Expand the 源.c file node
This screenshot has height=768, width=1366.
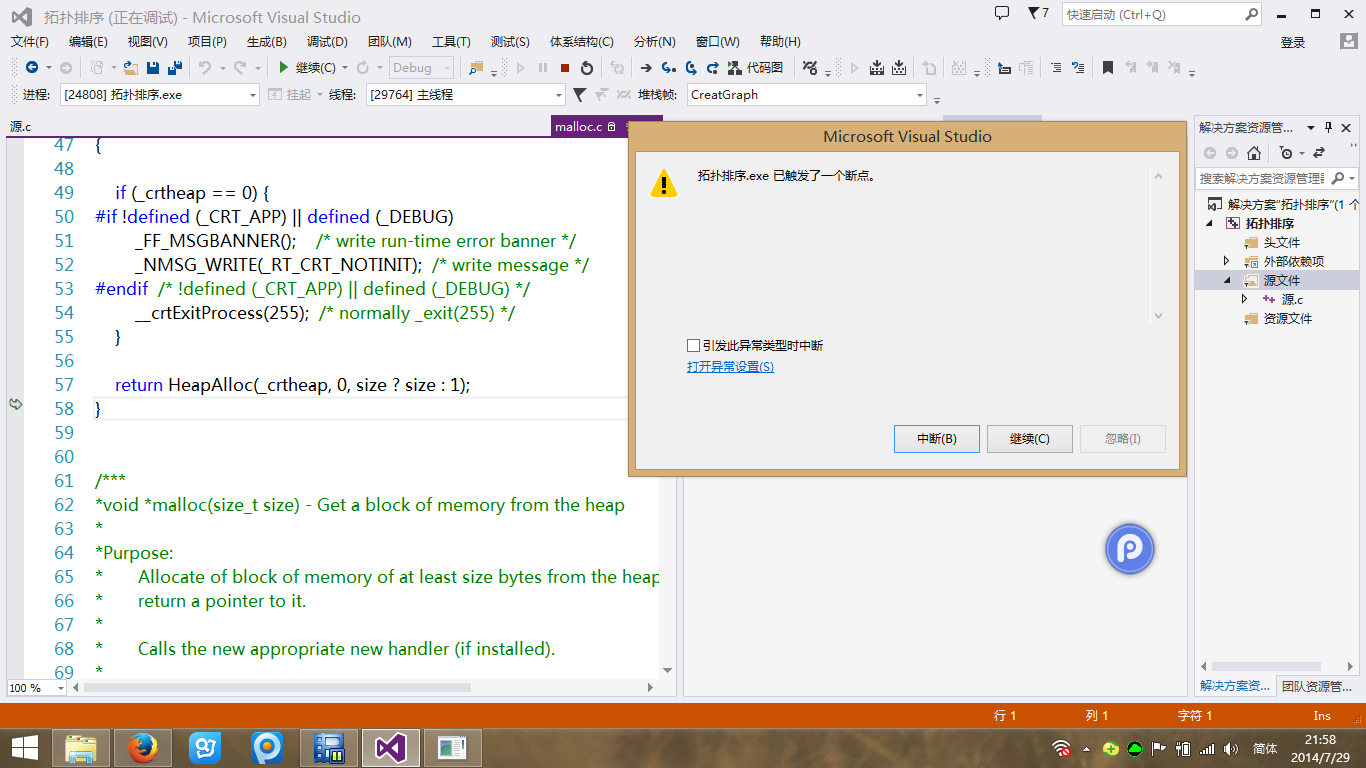click(1245, 299)
